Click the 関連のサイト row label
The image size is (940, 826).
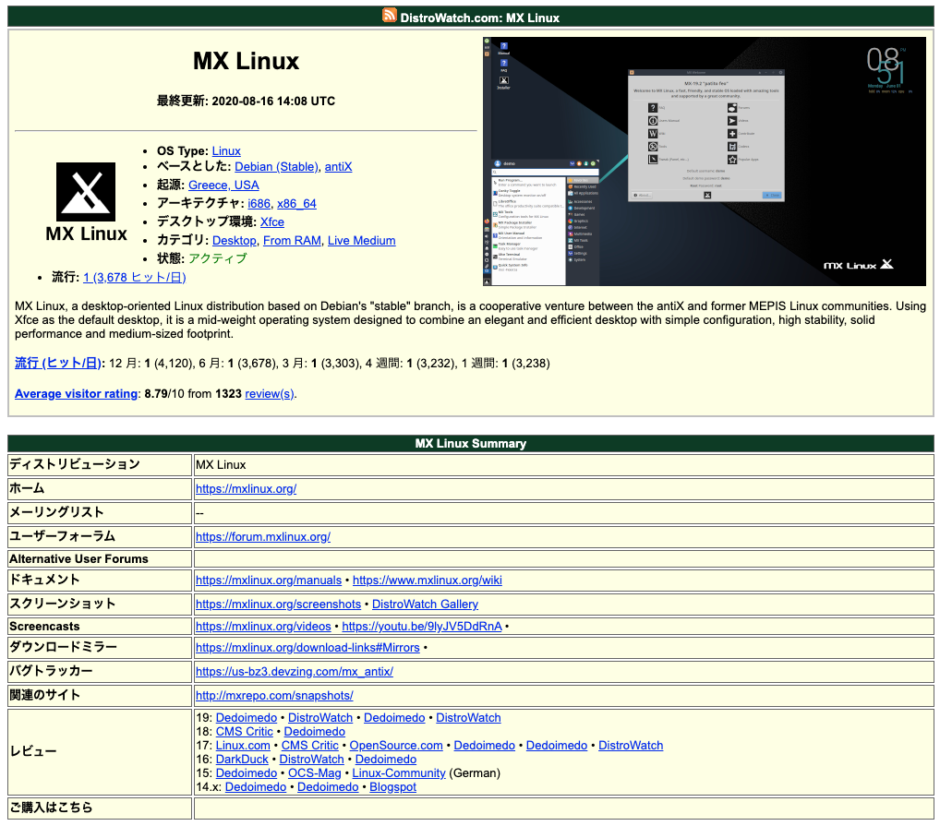44,695
